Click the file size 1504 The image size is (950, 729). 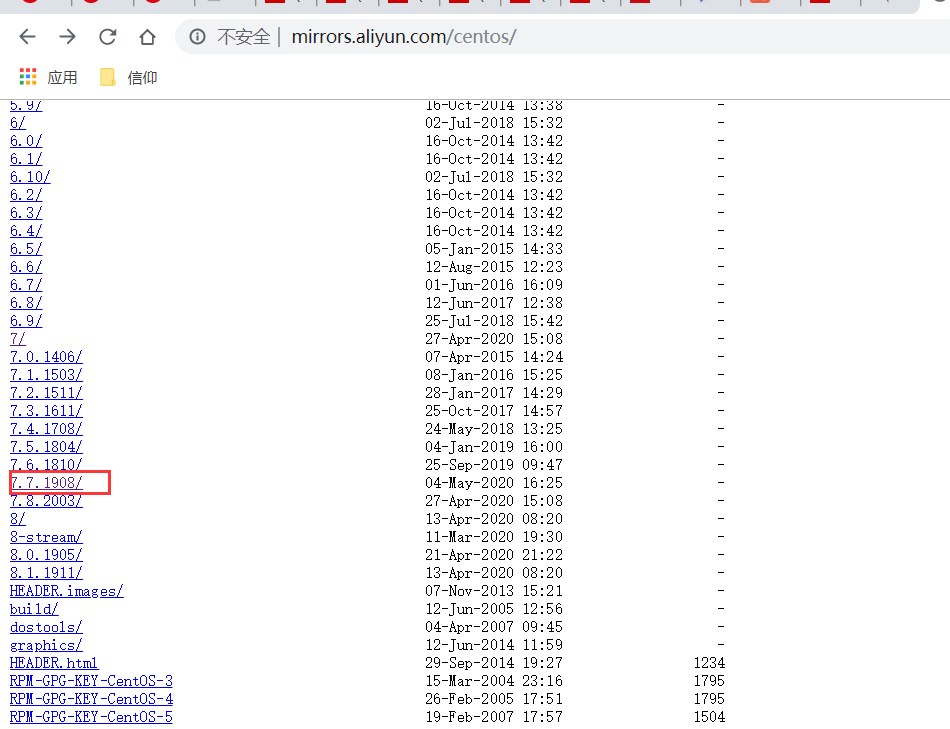709,717
